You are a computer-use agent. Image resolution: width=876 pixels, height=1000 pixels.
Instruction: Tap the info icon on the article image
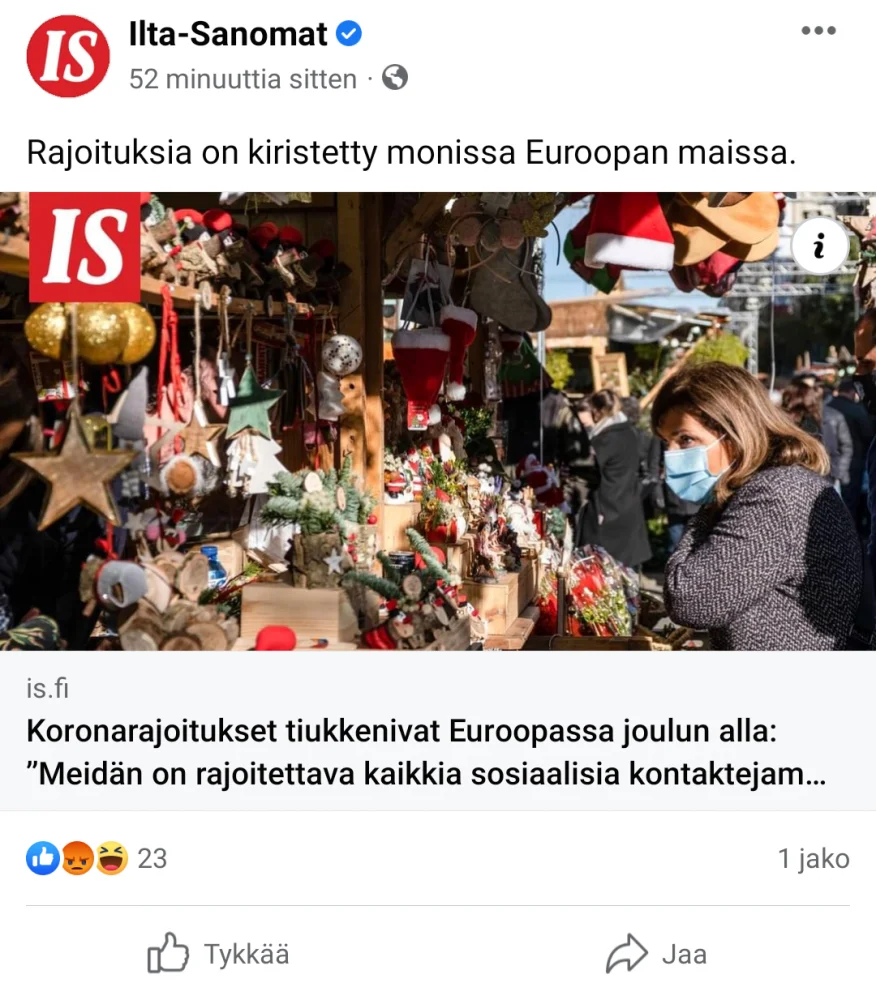(x=819, y=246)
